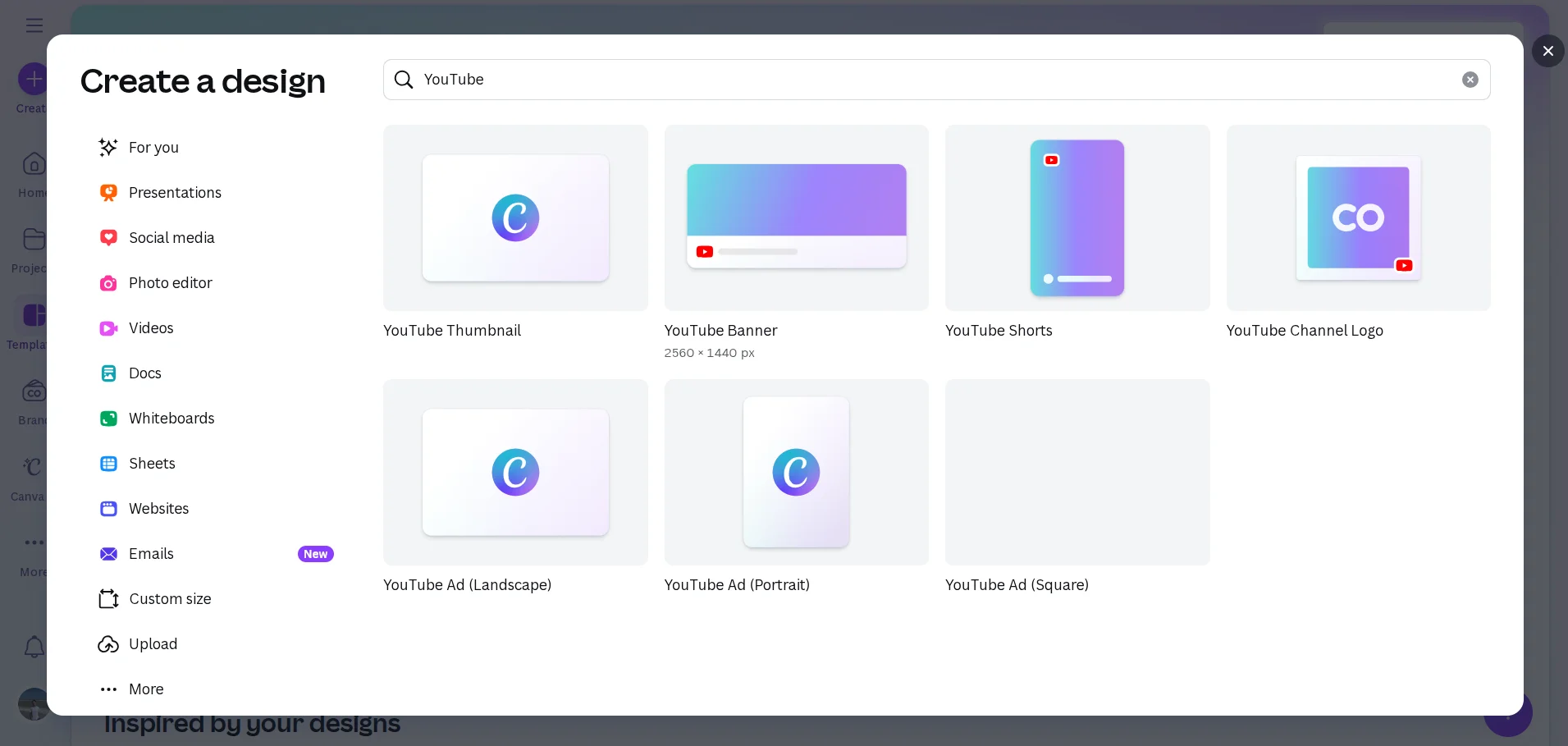Open the notifications bell

point(33,647)
